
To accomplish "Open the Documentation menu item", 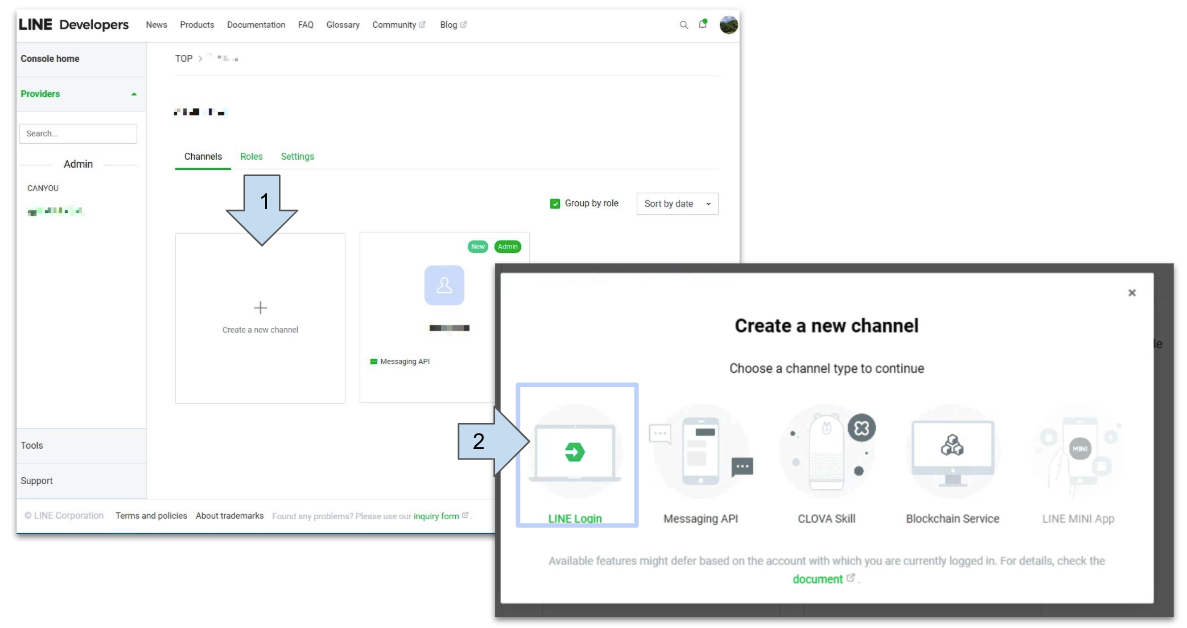I will [256, 25].
